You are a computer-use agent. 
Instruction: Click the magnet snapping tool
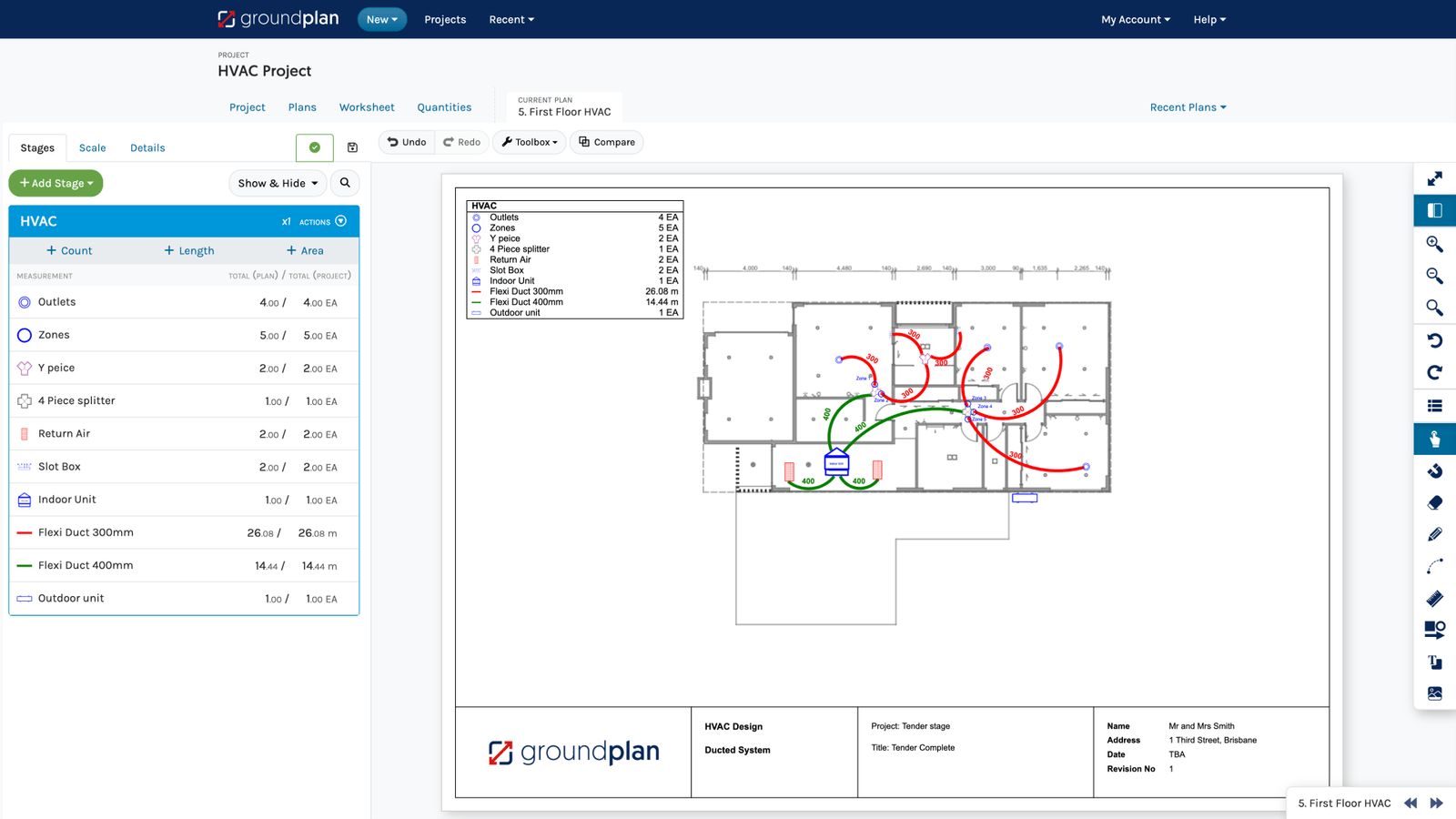[x=1434, y=469]
